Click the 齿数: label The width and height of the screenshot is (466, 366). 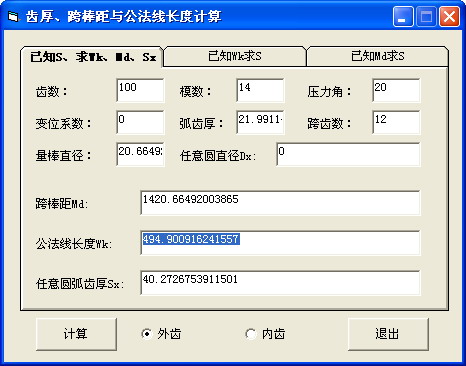point(51,91)
